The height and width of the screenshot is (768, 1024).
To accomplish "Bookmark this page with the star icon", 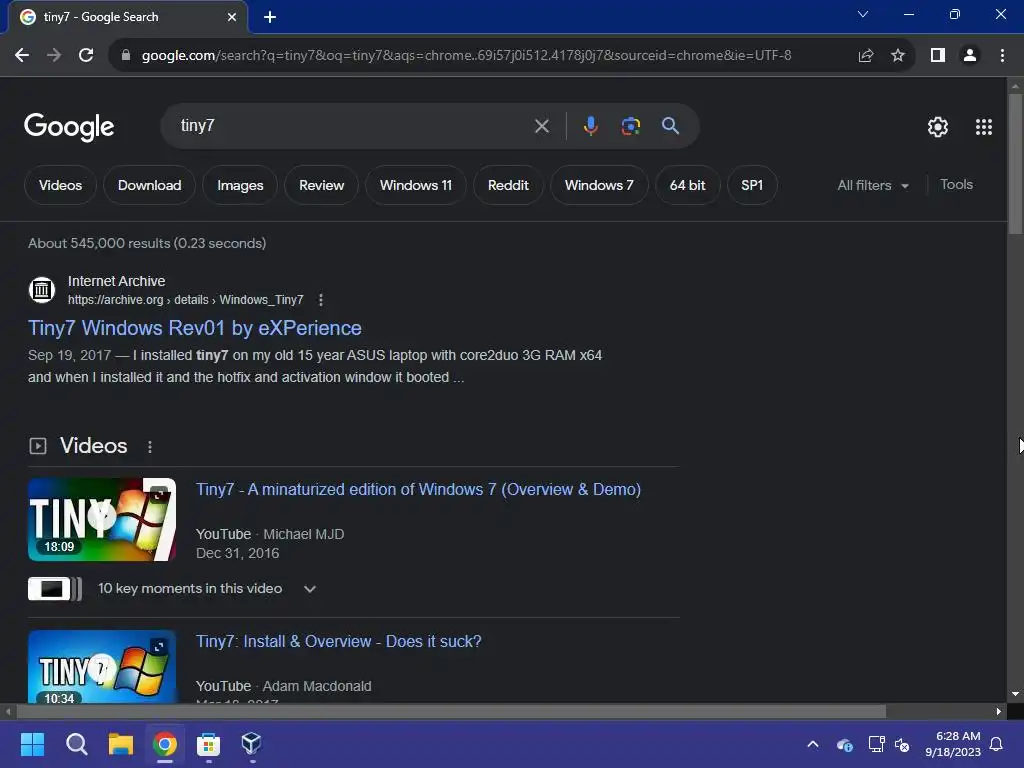I will pyautogui.click(x=898, y=56).
